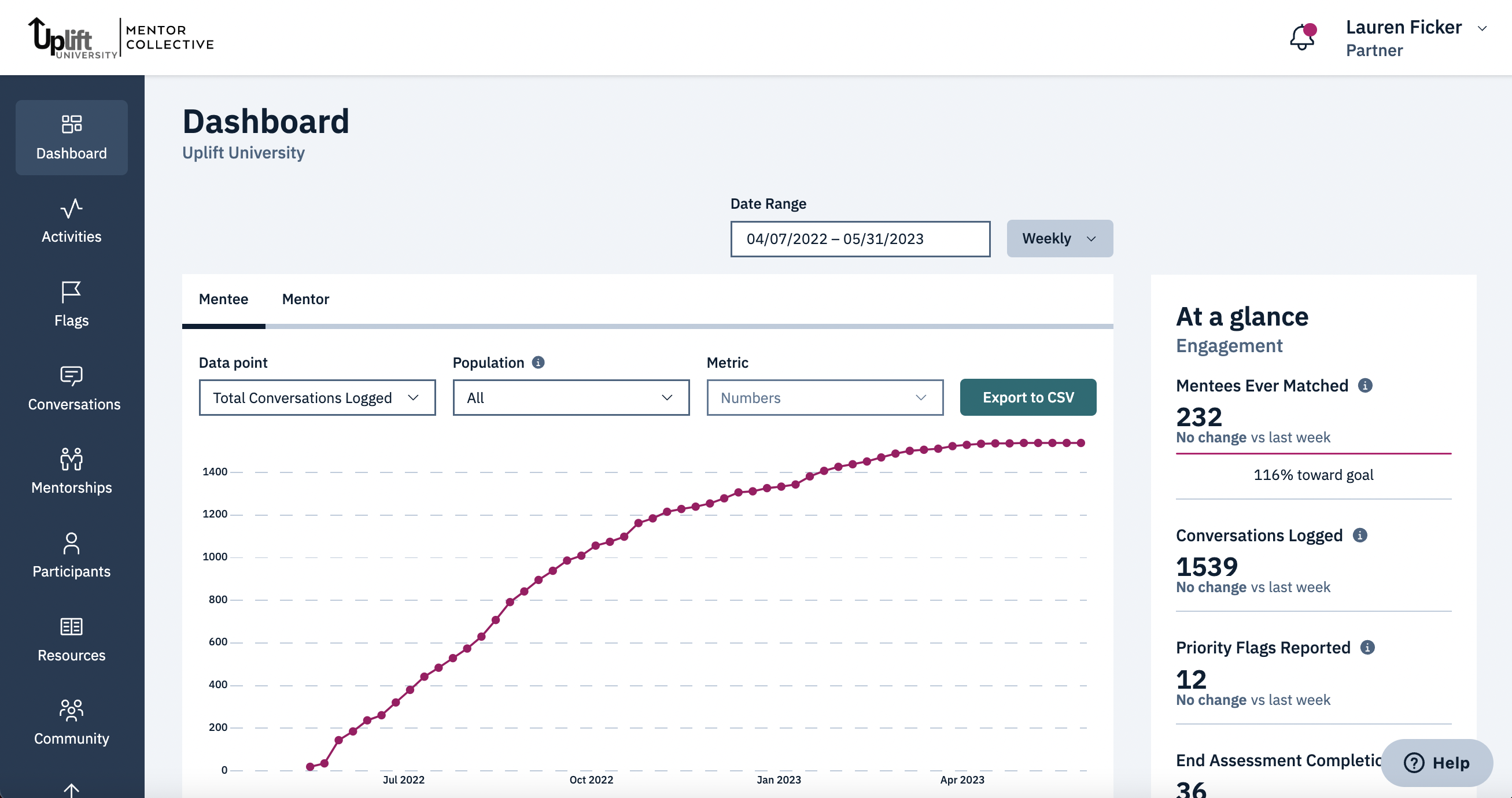Open the Help widget button

(x=1436, y=762)
